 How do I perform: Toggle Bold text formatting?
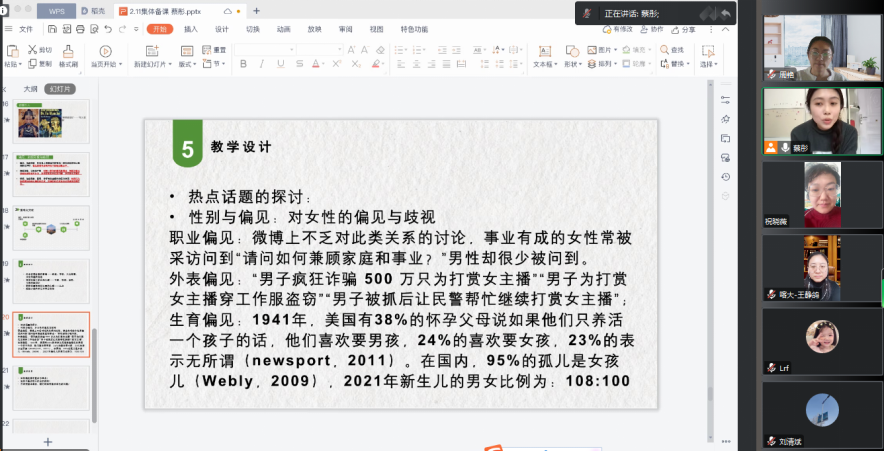tap(243, 64)
